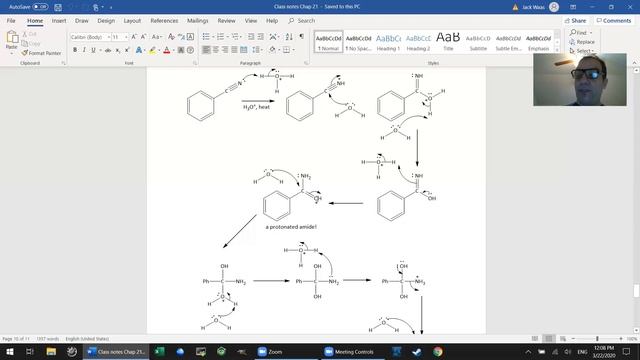Click the Windows Start button

[x=10, y=351]
